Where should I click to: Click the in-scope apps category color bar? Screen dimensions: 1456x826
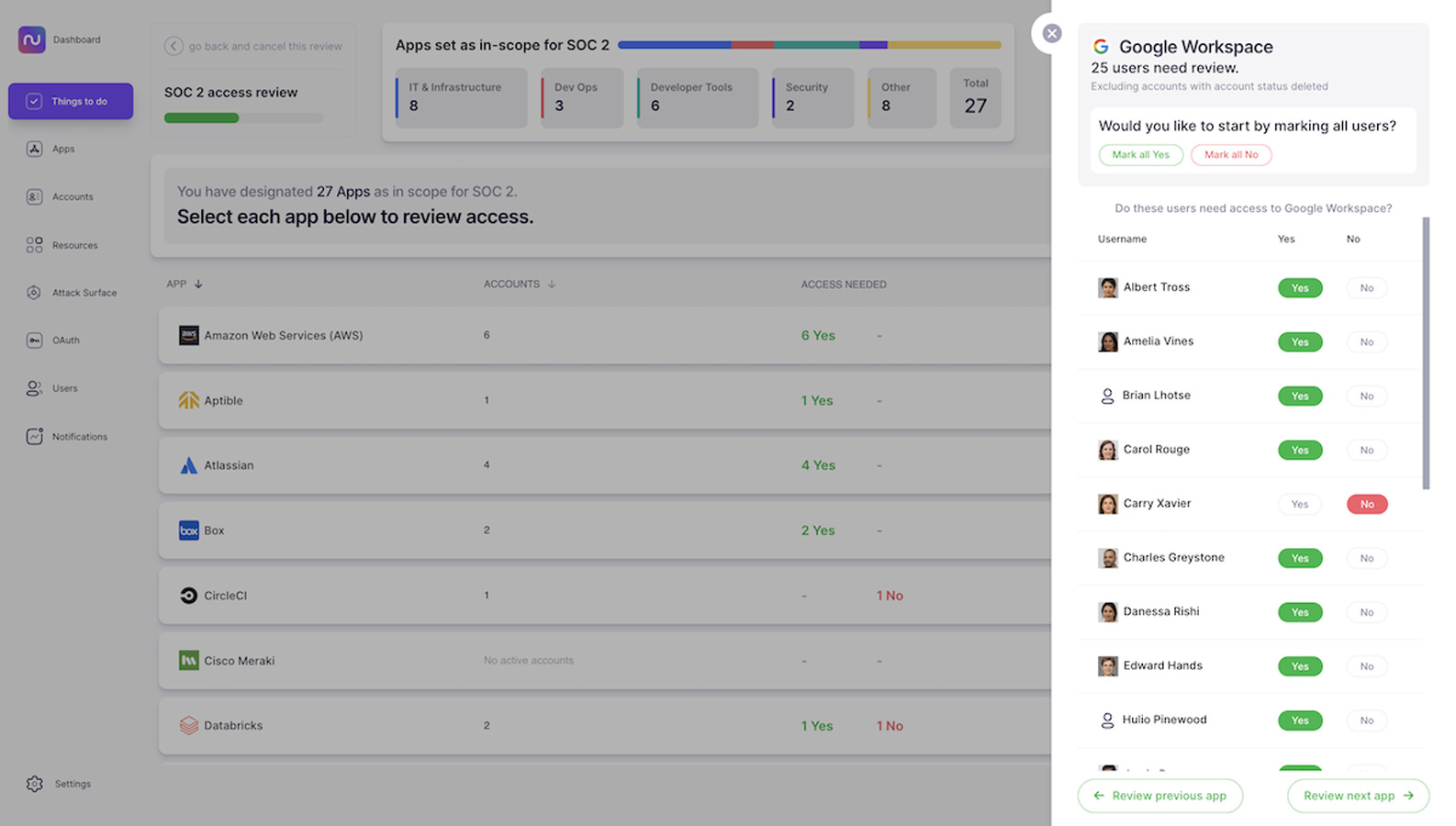tap(809, 45)
